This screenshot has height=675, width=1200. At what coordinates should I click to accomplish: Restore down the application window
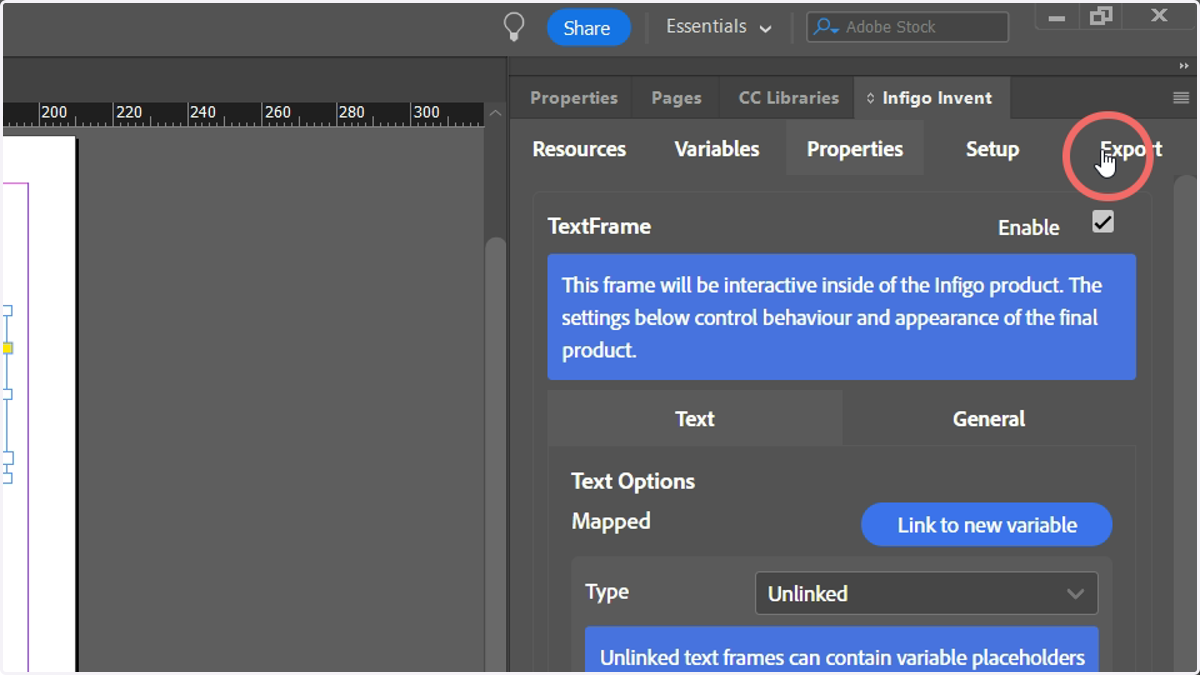tap(1101, 16)
